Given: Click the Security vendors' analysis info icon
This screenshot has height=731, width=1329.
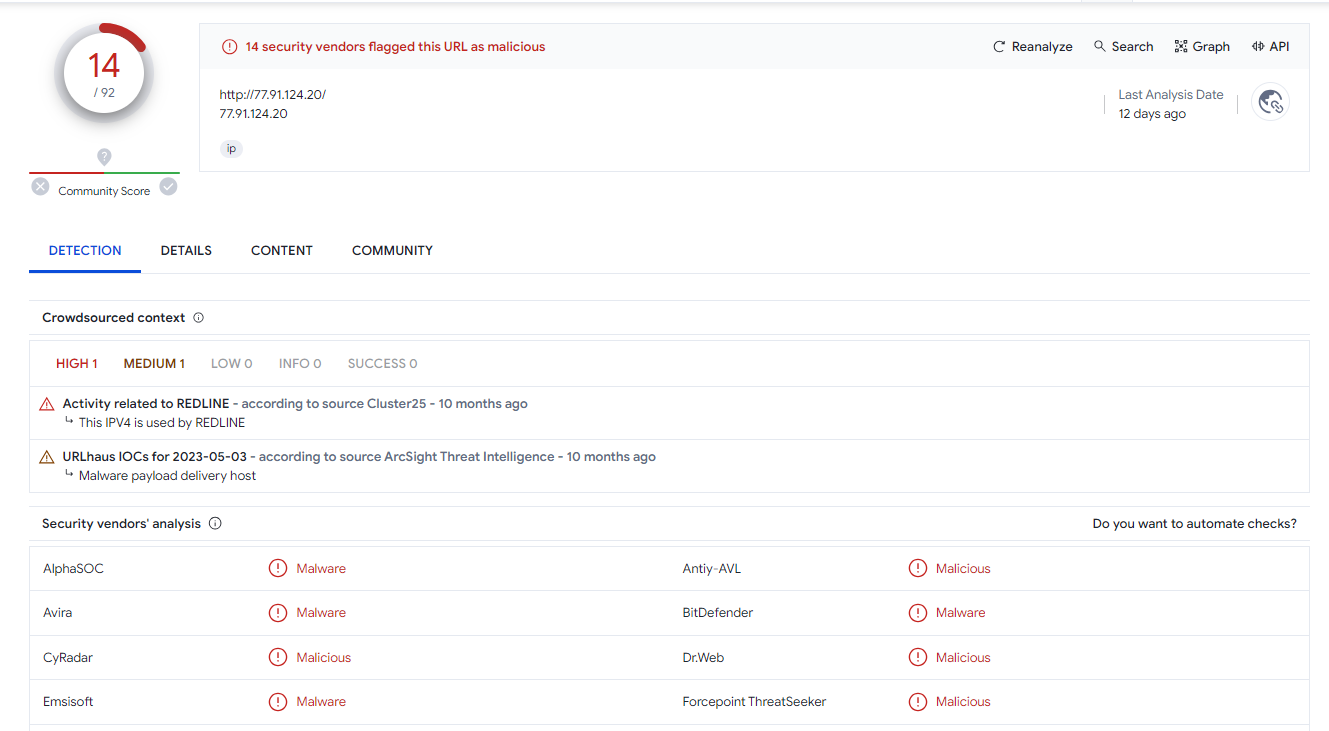Looking at the screenshot, I should coord(215,524).
